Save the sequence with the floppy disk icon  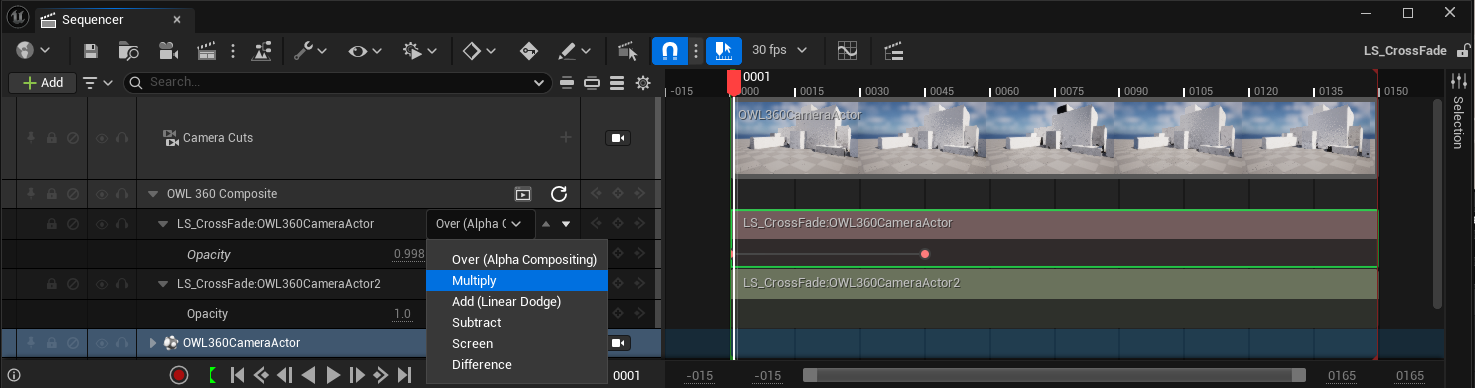pyautogui.click(x=91, y=50)
